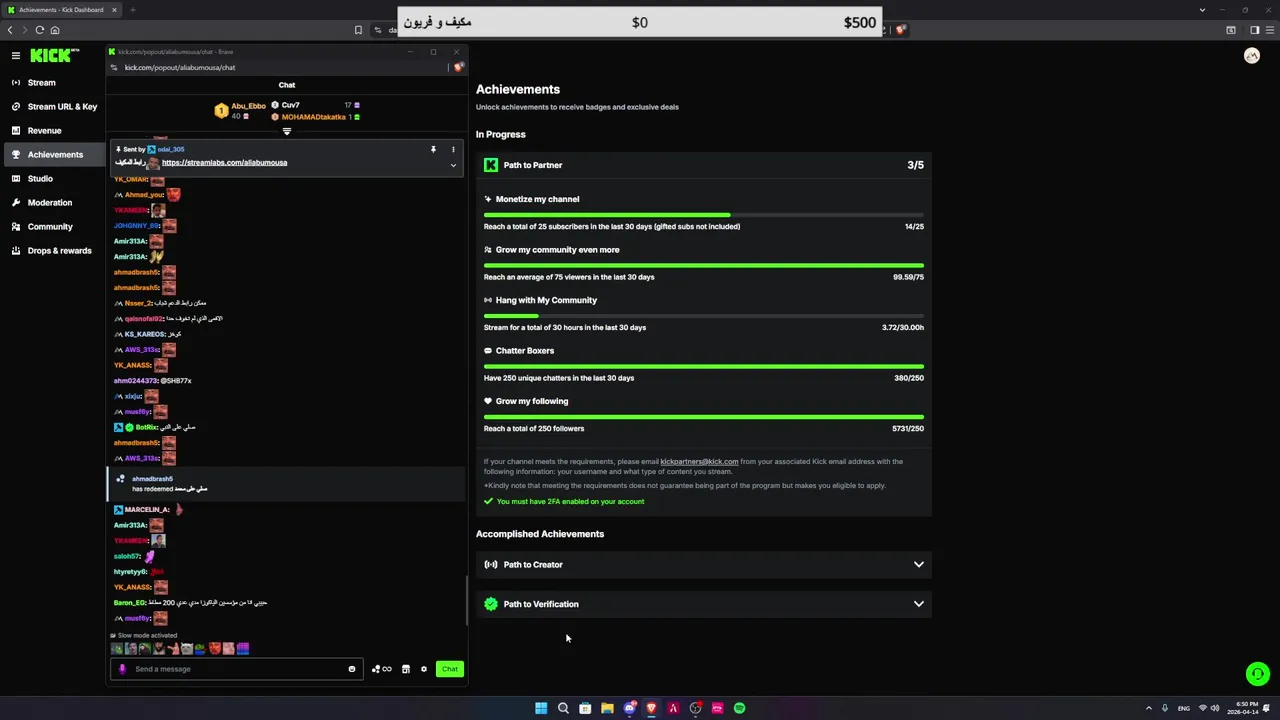Open Spotify from the taskbar

coord(739,708)
